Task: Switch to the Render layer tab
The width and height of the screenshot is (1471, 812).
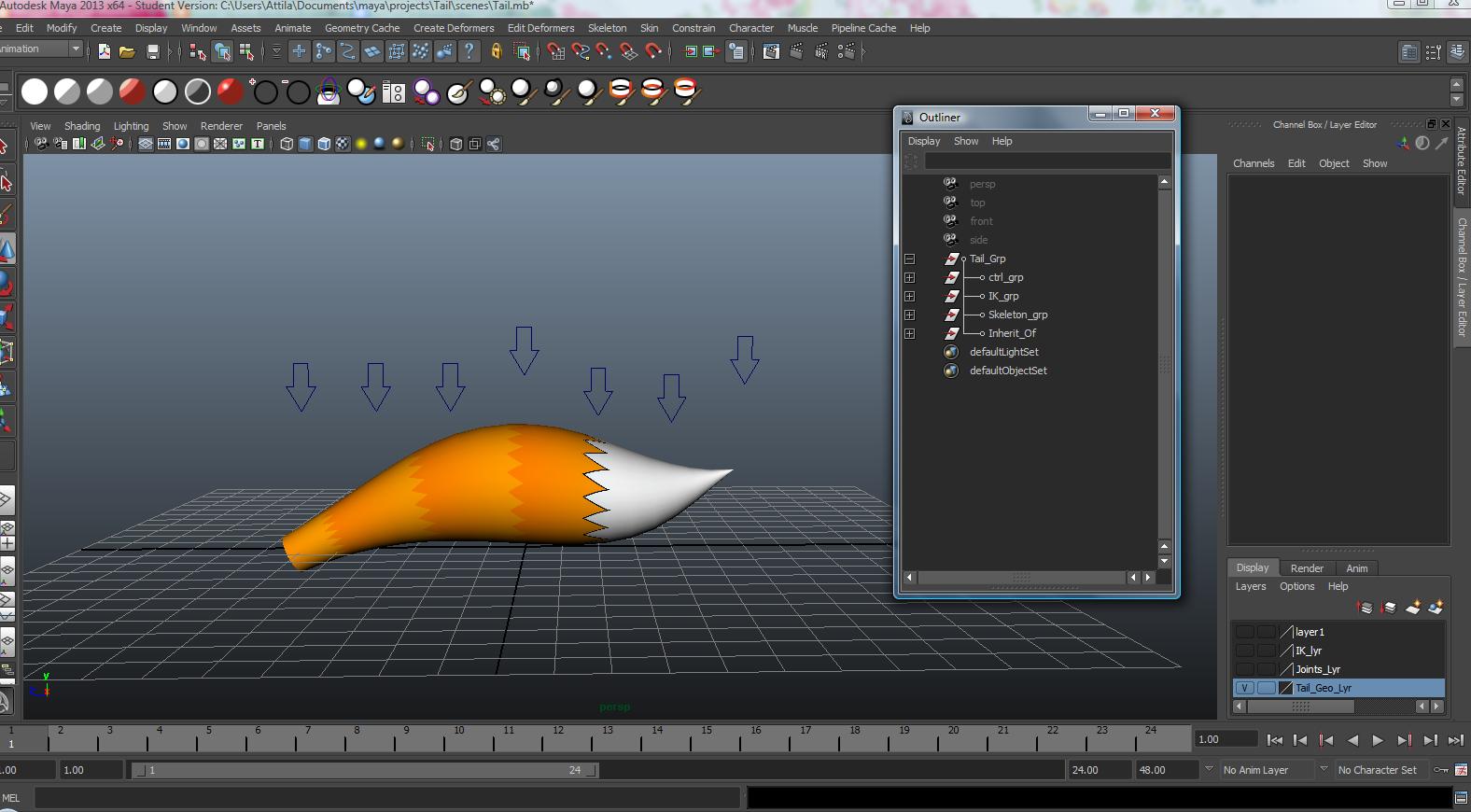Action: point(1306,567)
